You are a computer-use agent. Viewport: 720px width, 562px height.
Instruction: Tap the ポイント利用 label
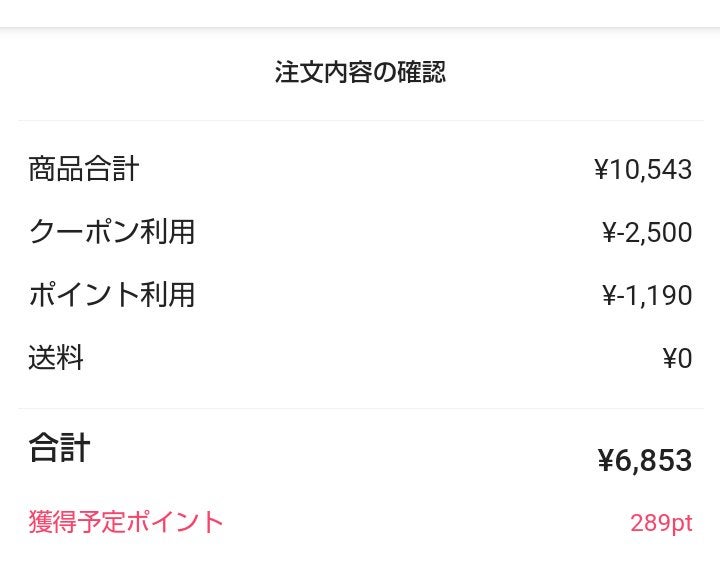pyautogui.click(x=111, y=295)
